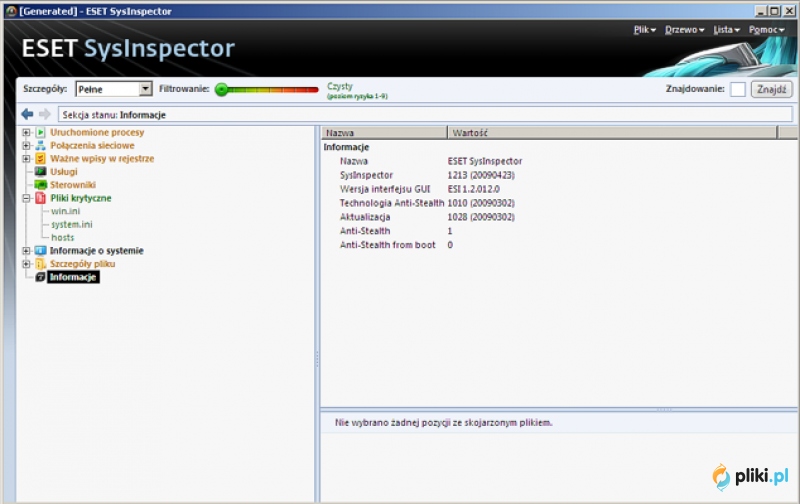
Task: Expand the Szczegóły pliku tree node
Action: 27,264
